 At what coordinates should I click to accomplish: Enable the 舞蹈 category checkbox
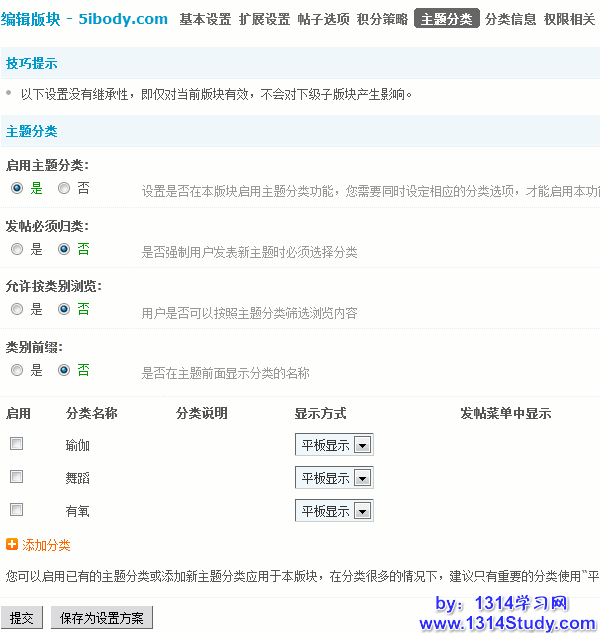tap(16, 477)
